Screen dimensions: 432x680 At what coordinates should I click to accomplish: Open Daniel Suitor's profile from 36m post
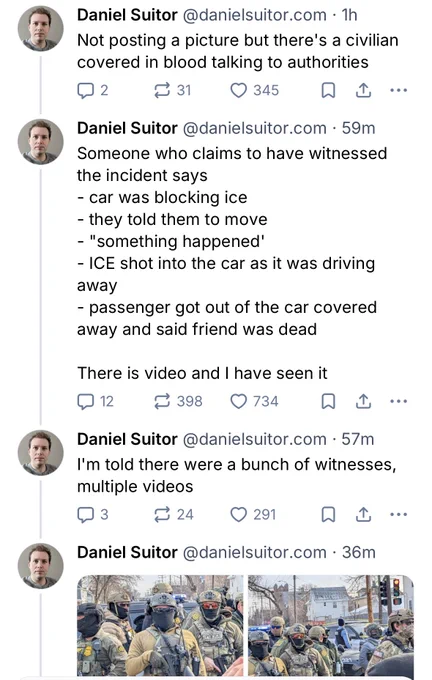pos(128,552)
